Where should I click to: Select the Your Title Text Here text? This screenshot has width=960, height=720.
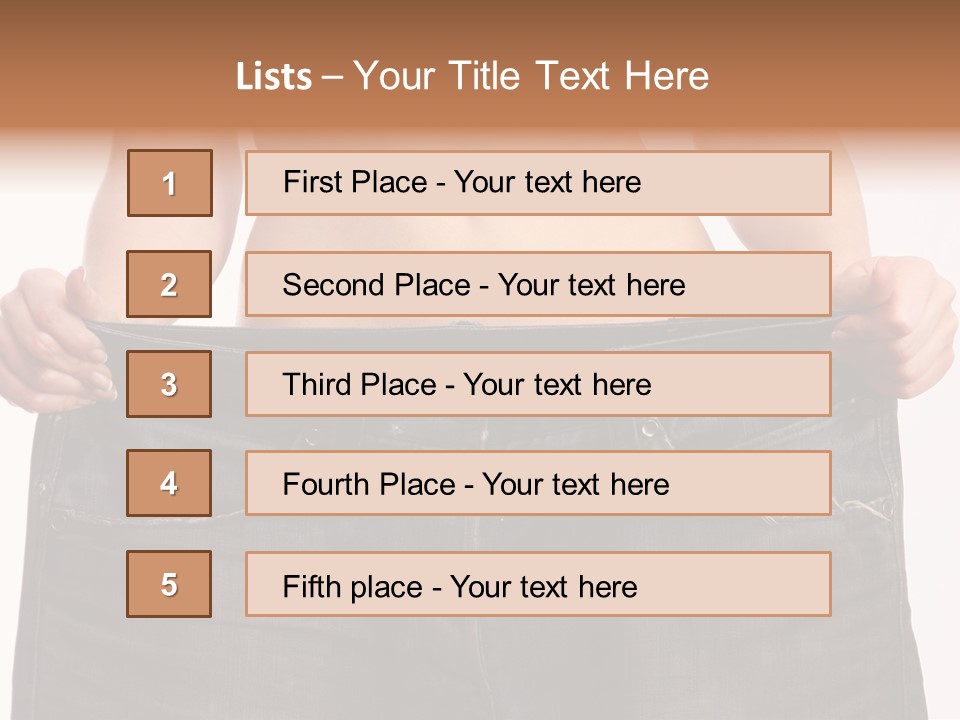[x=531, y=77]
